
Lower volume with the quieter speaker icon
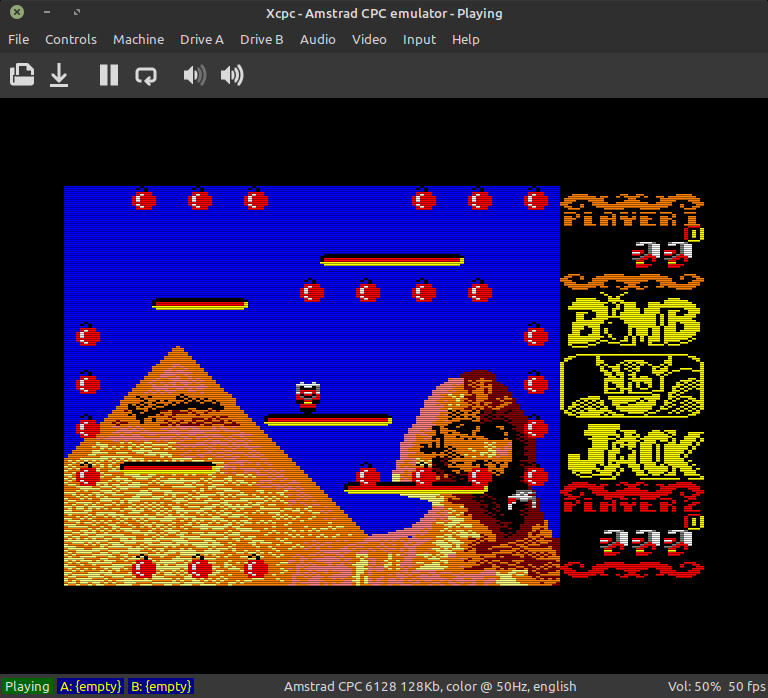pyautogui.click(x=194, y=75)
